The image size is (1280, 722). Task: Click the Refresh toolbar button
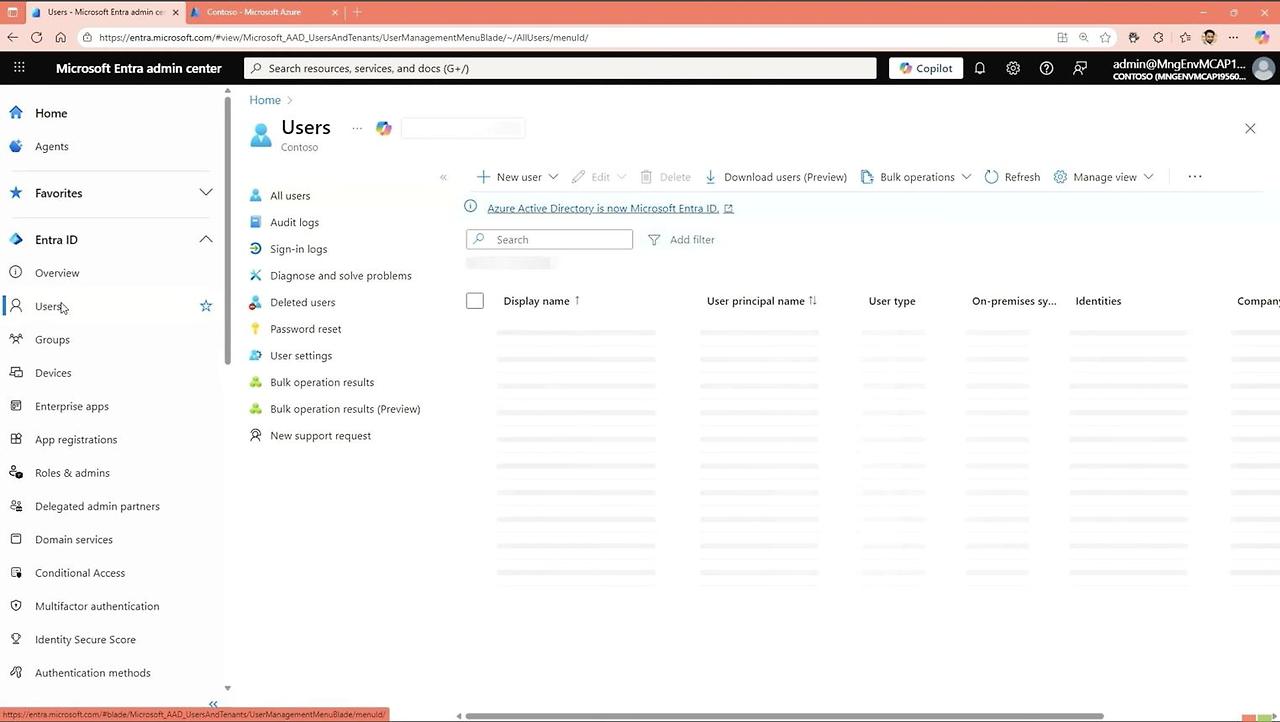(1012, 177)
